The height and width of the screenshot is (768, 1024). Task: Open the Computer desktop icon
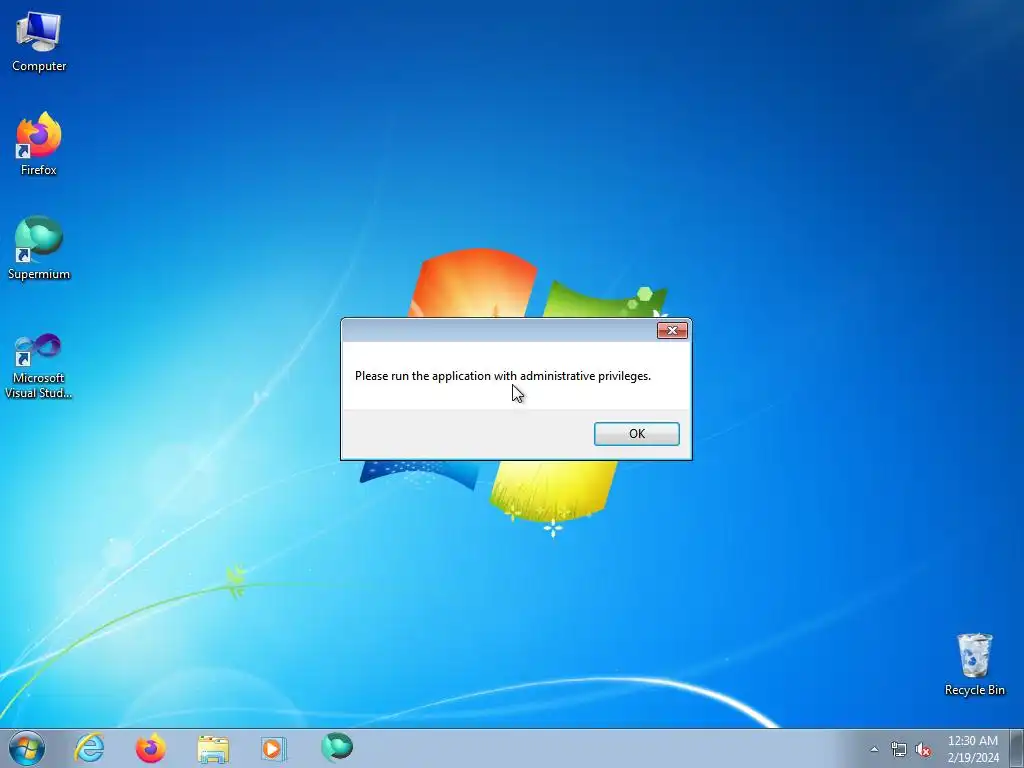point(39,41)
